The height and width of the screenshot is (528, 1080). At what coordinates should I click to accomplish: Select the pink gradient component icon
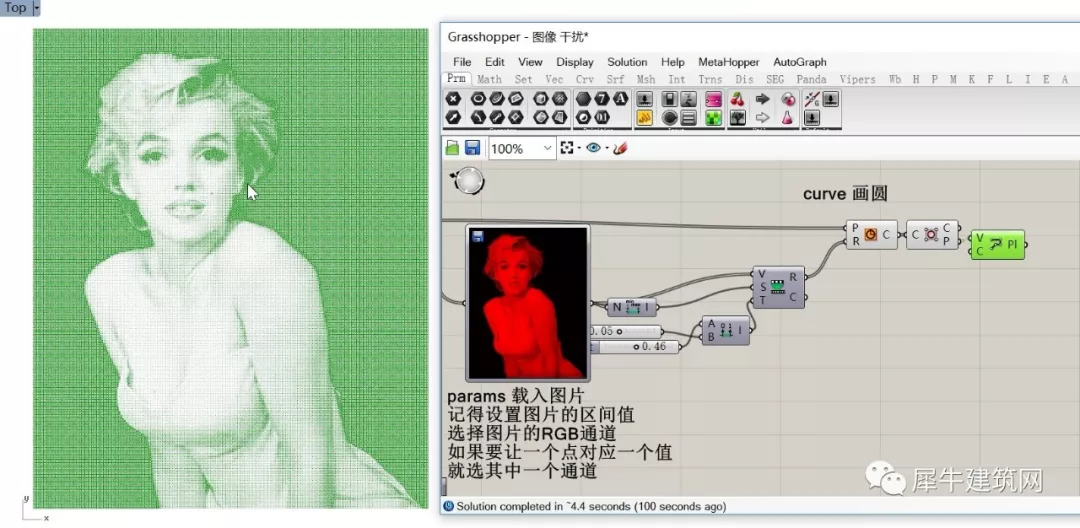[x=714, y=99]
